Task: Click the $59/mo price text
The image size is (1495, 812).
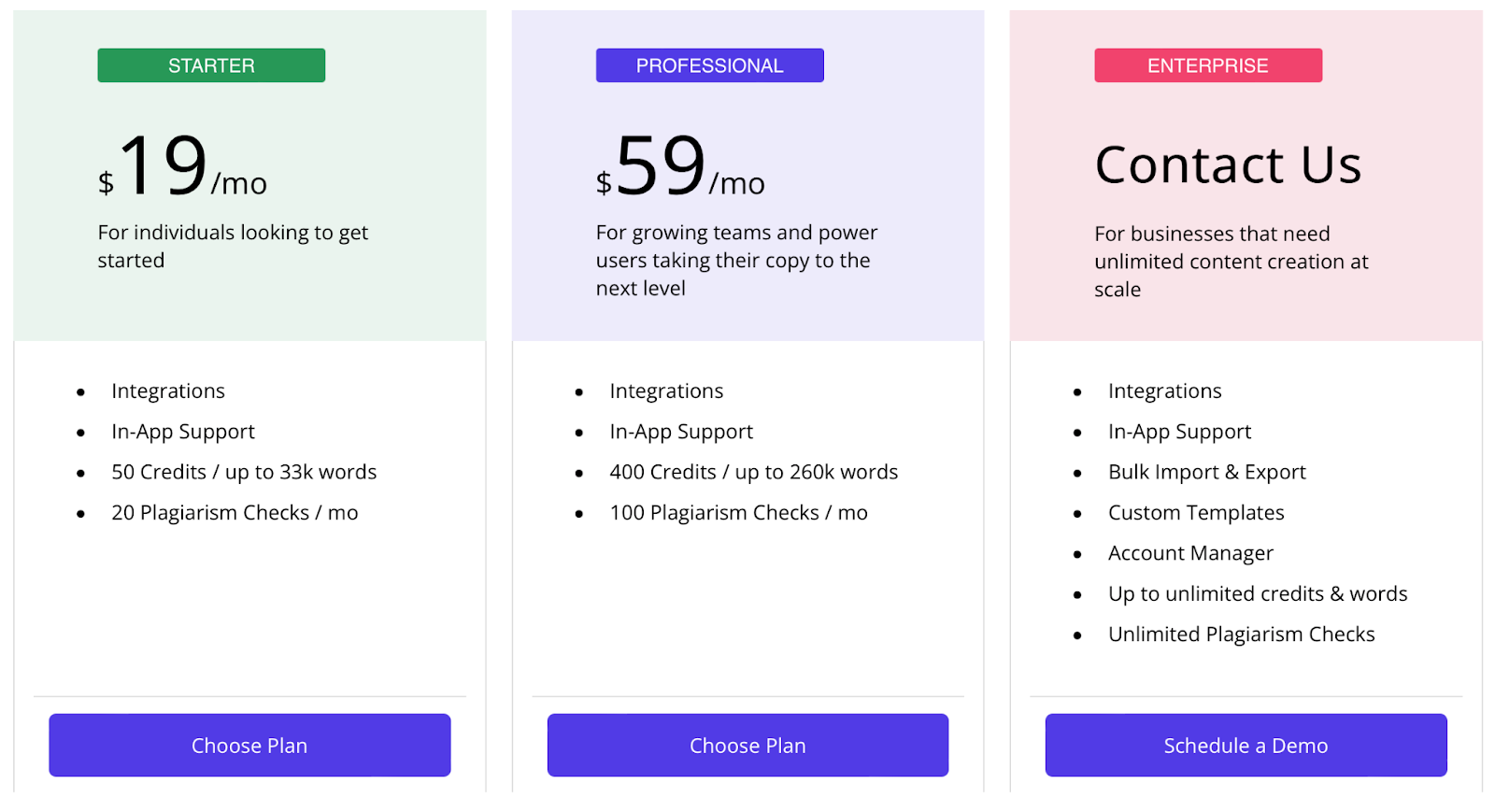Action: point(681,165)
